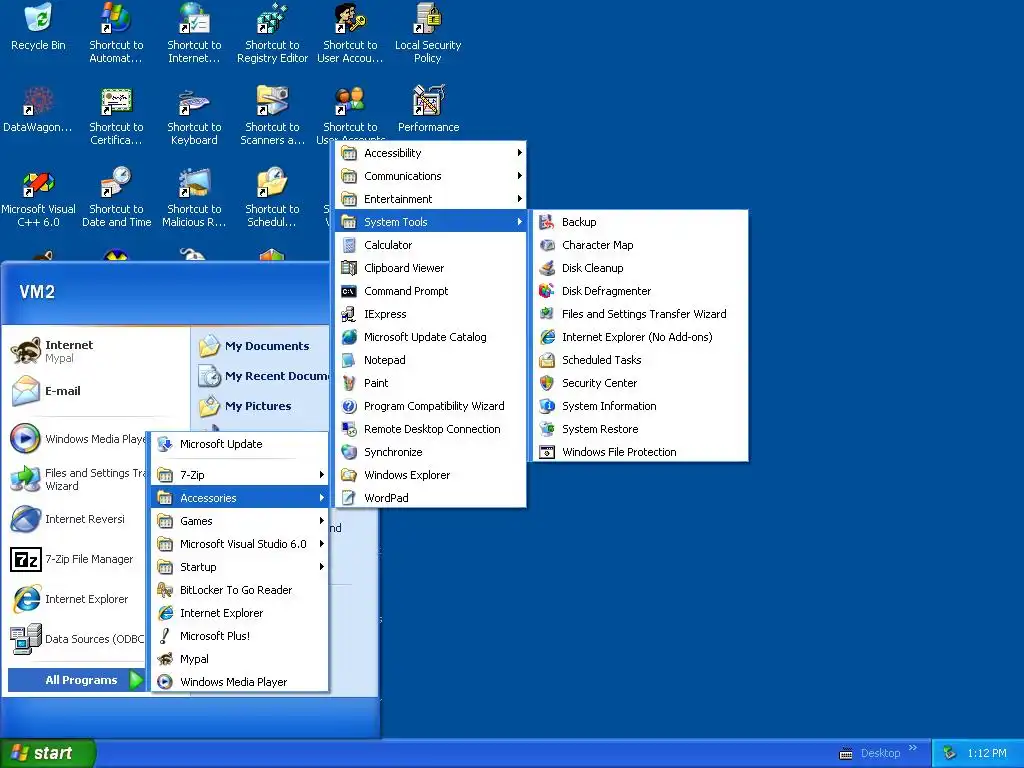Start Internet Explorer (No Add-ons)
Viewport: 1024px width, 768px height.
pyautogui.click(x=641, y=337)
